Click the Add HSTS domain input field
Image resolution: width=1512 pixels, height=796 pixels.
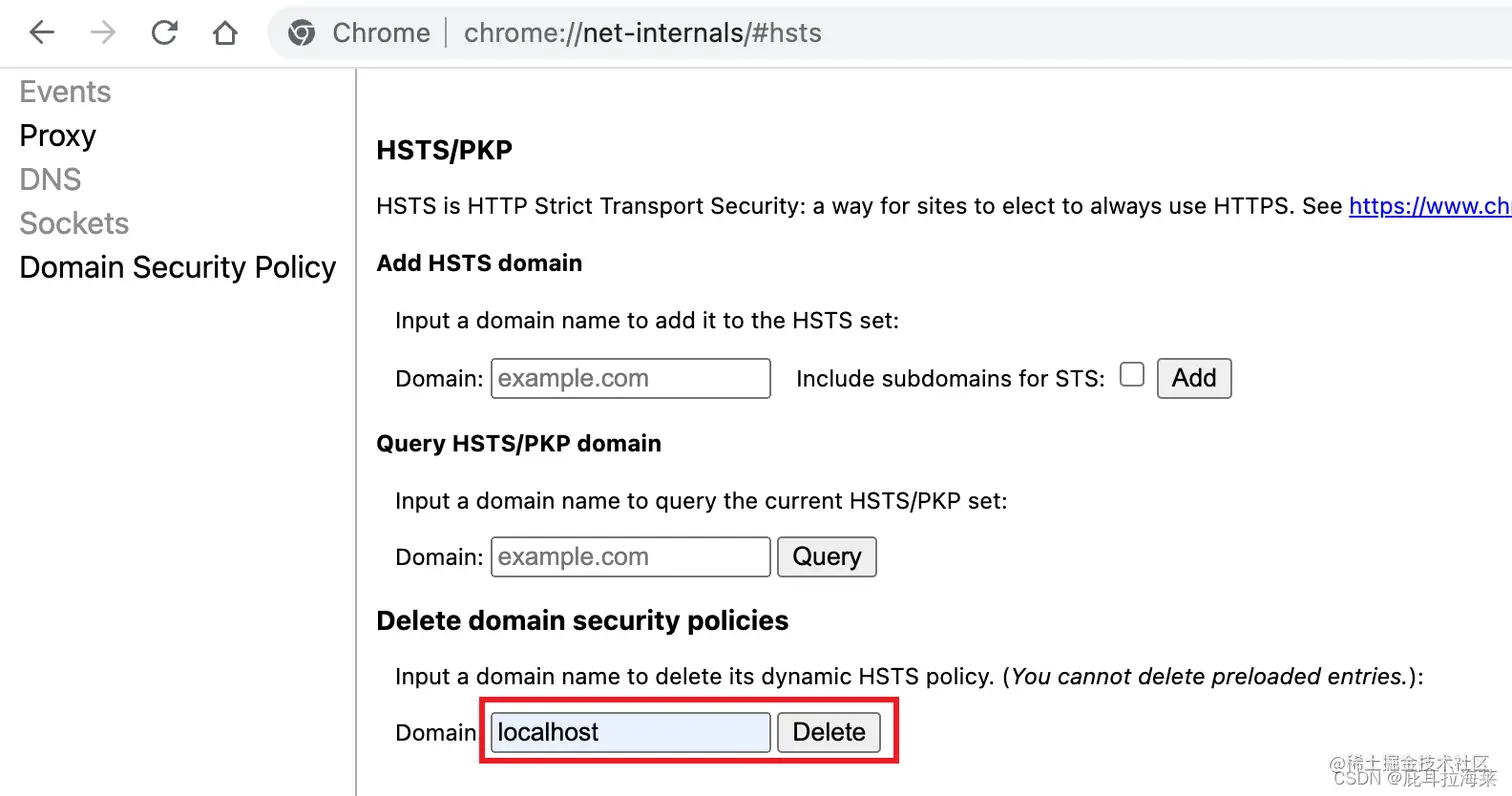(x=631, y=379)
